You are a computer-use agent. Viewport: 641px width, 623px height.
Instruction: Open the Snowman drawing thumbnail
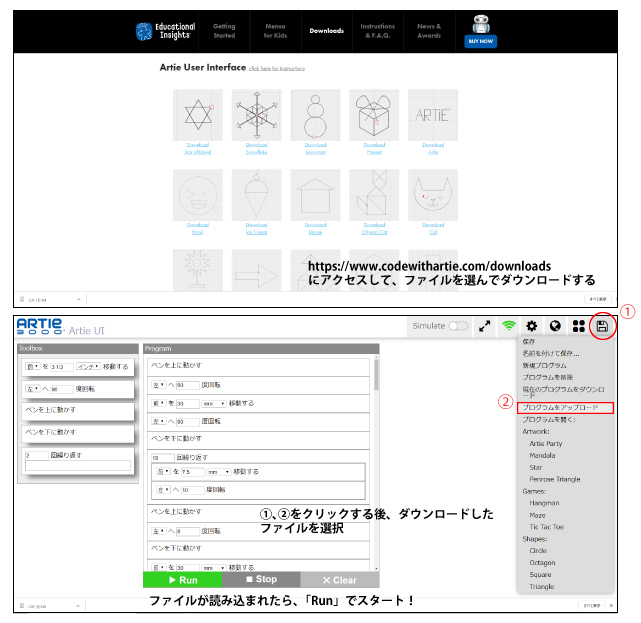tap(315, 115)
